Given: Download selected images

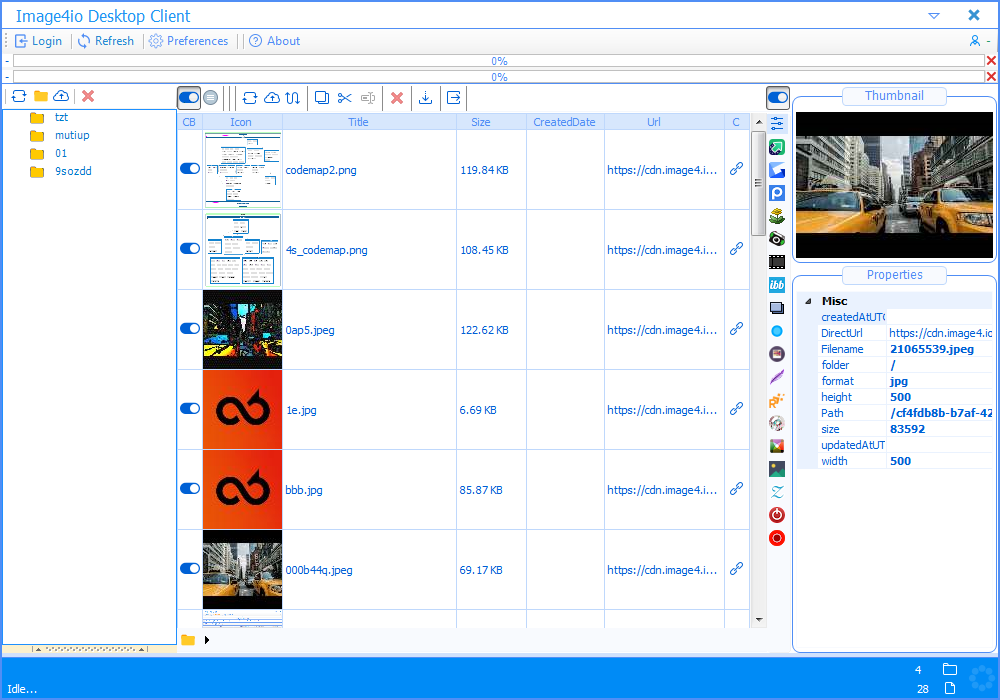Looking at the screenshot, I should pyautogui.click(x=425, y=98).
